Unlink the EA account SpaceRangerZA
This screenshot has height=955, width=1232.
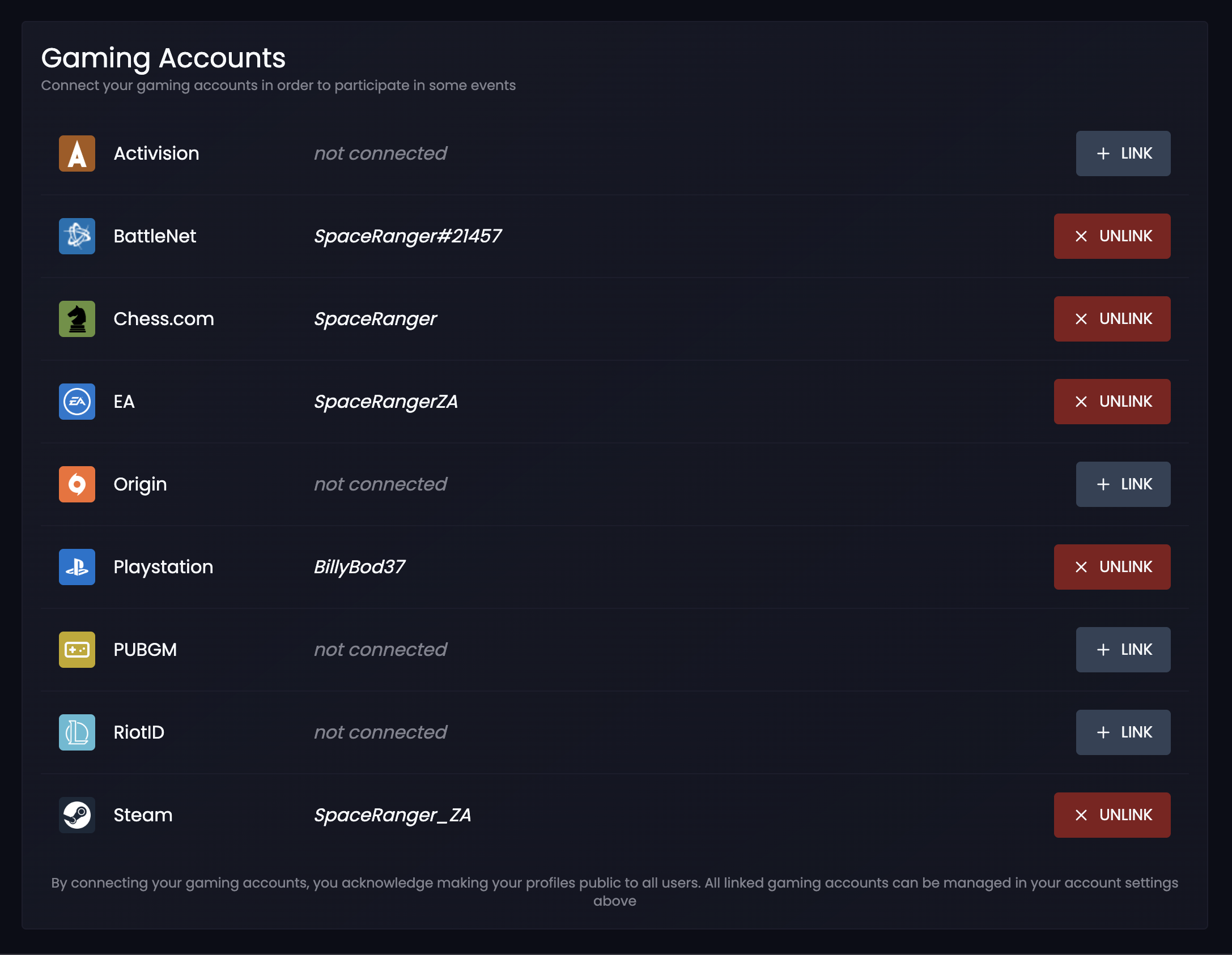[1111, 402]
